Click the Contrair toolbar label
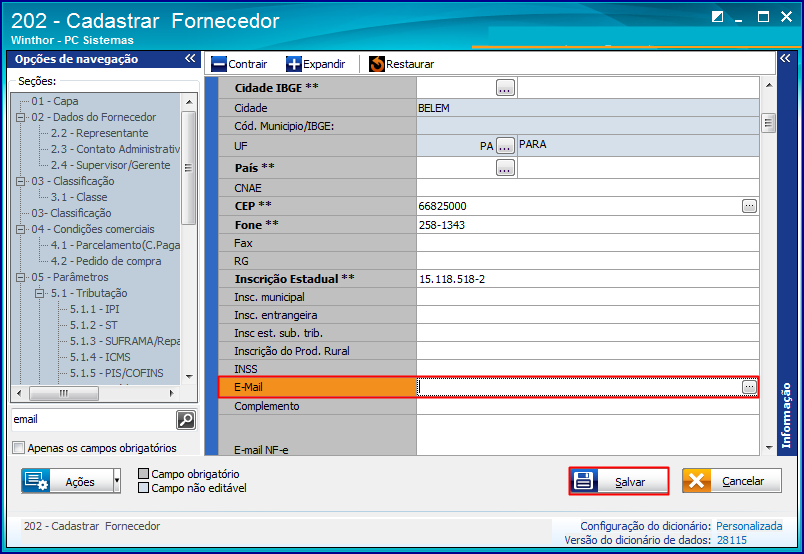 point(248,64)
